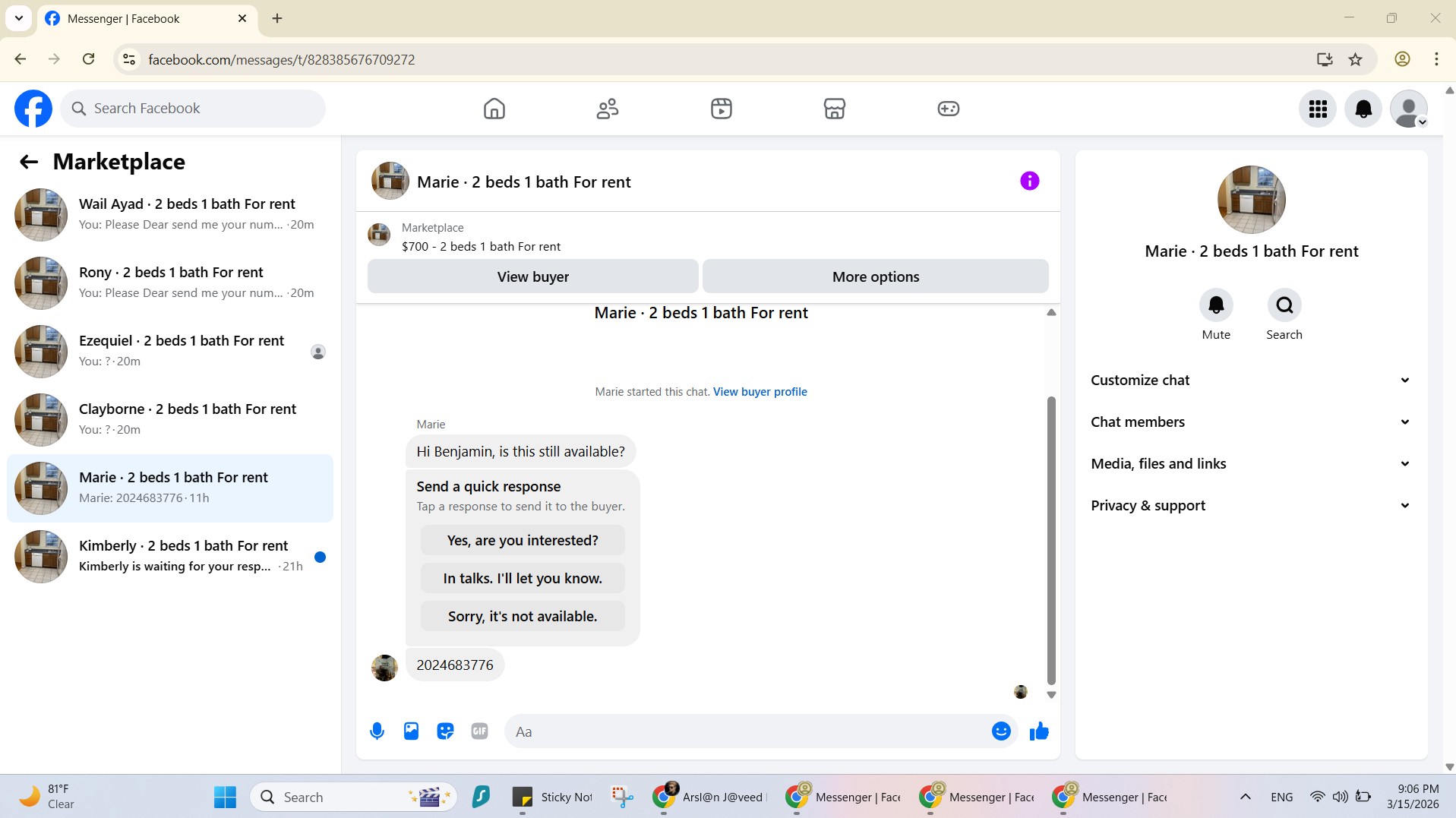
Task: Click the listing thumbnail in the Marketplace banner
Action: pos(379,235)
